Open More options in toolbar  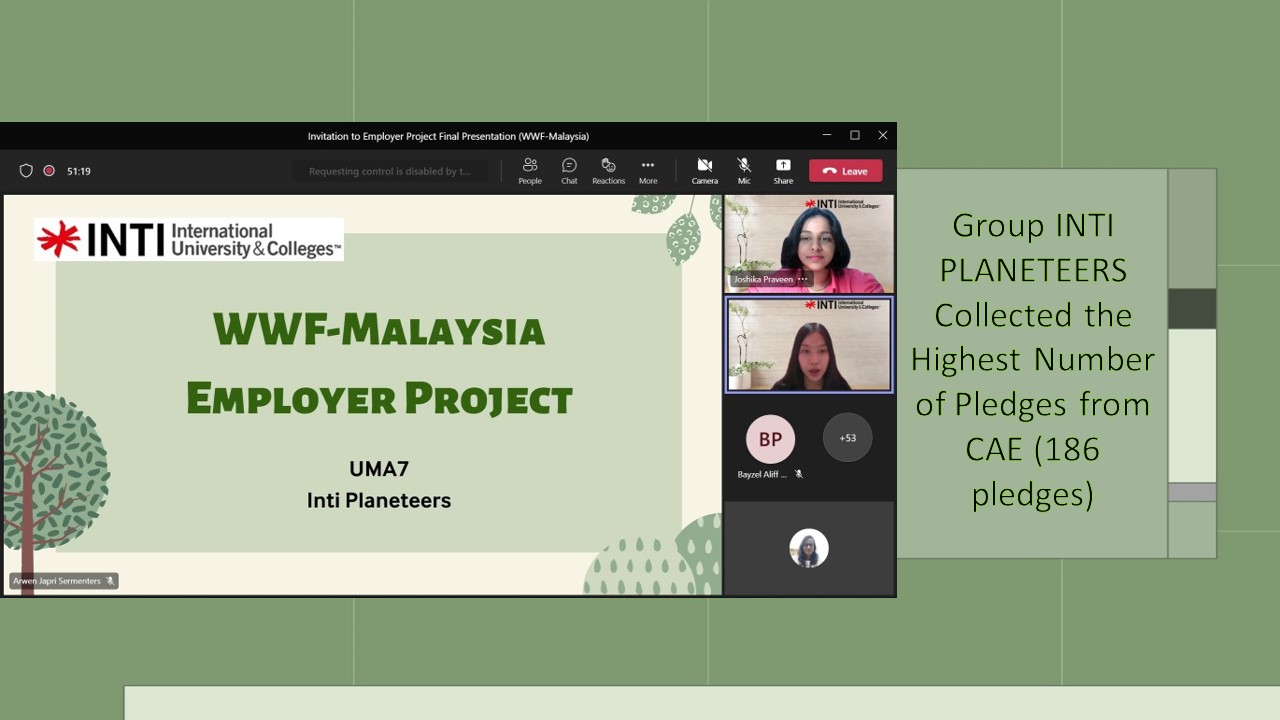(648, 171)
